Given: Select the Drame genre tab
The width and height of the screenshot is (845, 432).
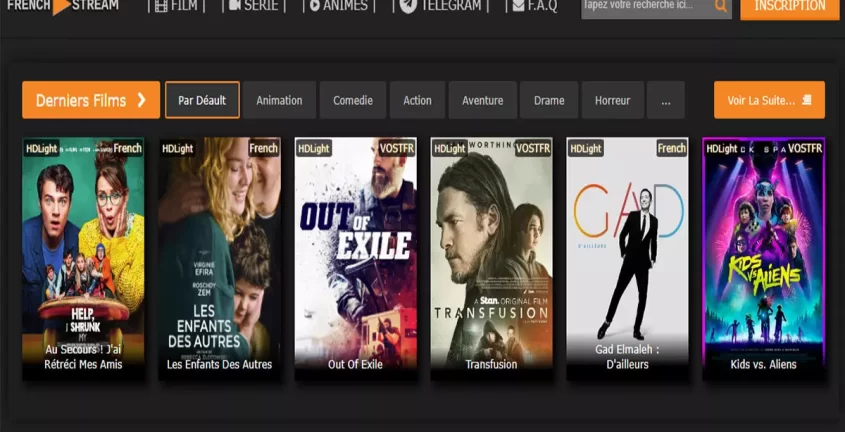Looking at the screenshot, I should pyautogui.click(x=549, y=100).
